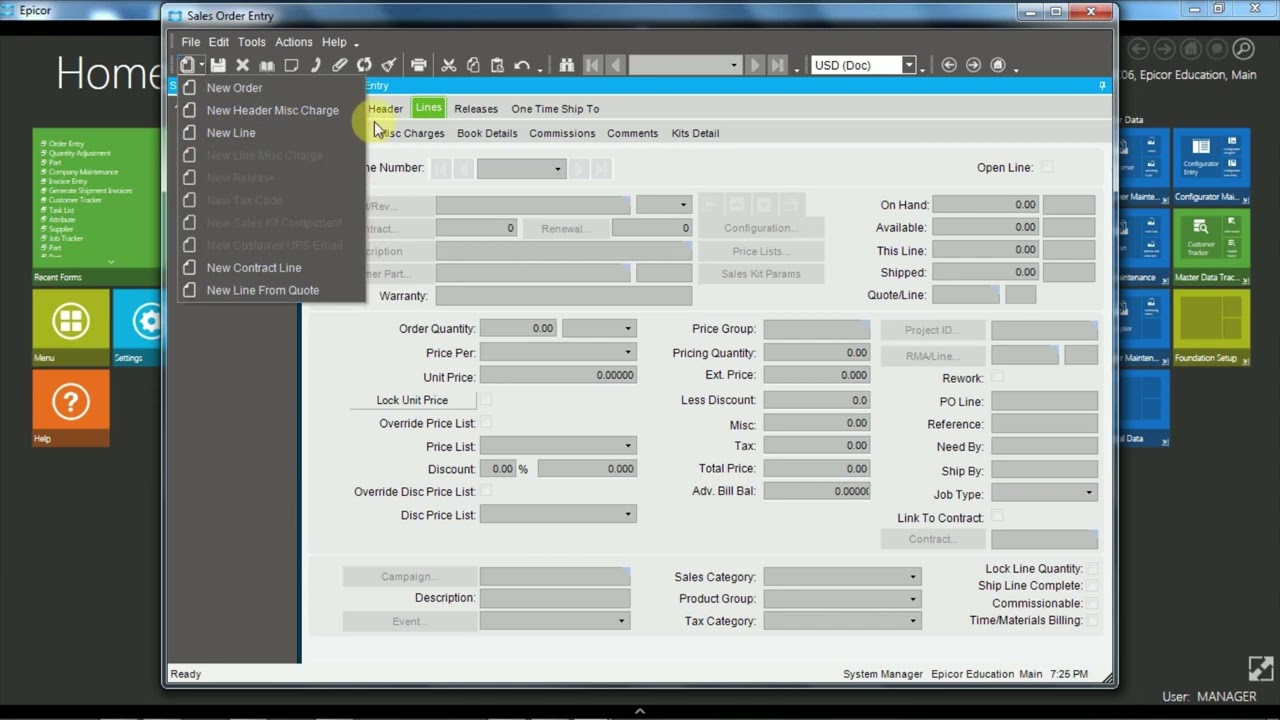Click the Unit Price field

coord(558,375)
